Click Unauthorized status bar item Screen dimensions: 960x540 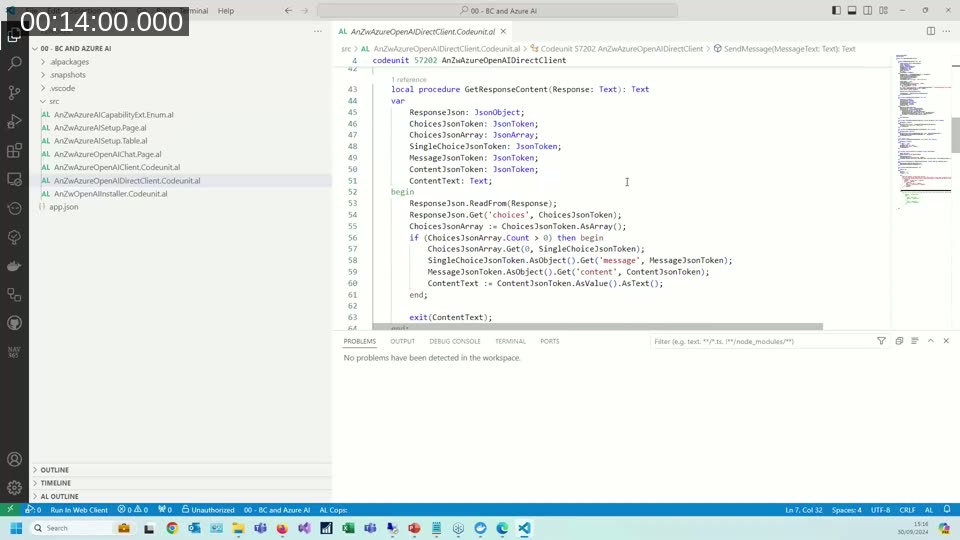point(208,509)
